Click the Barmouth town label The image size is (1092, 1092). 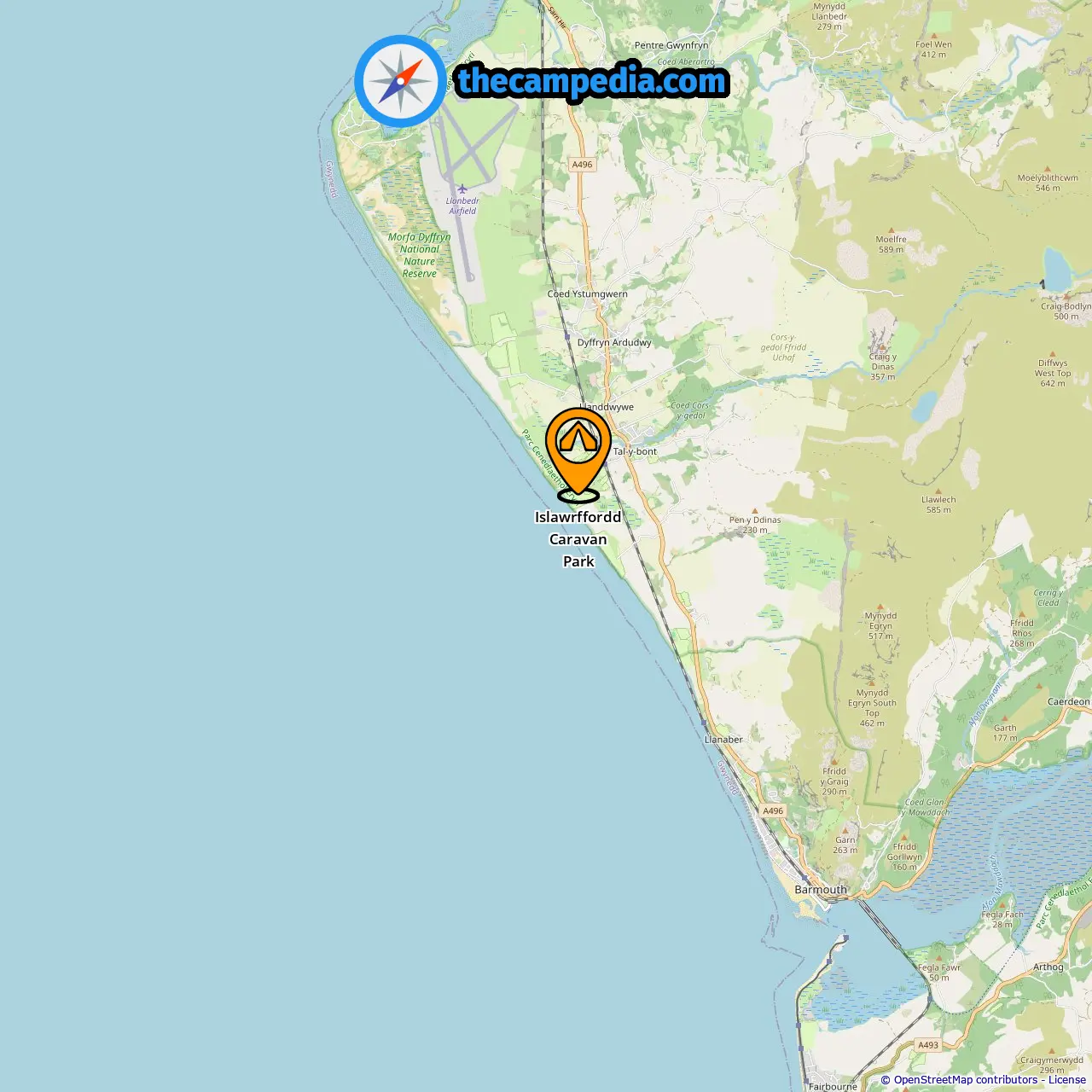(821, 890)
